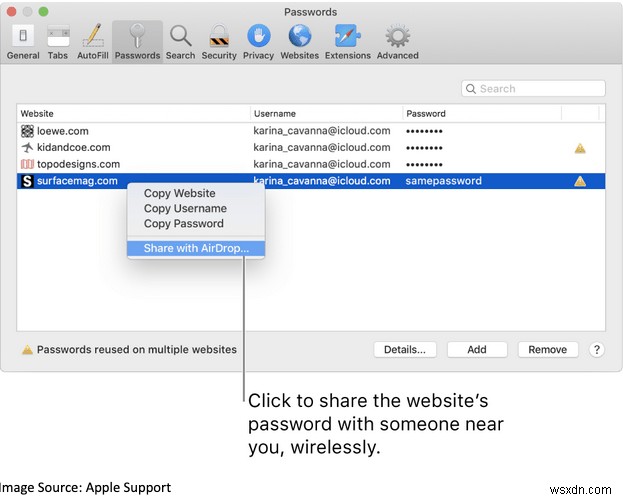Image resolution: width=623 pixels, height=500 pixels.
Task: Open the Security padlock pane
Action: tap(219, 41)
